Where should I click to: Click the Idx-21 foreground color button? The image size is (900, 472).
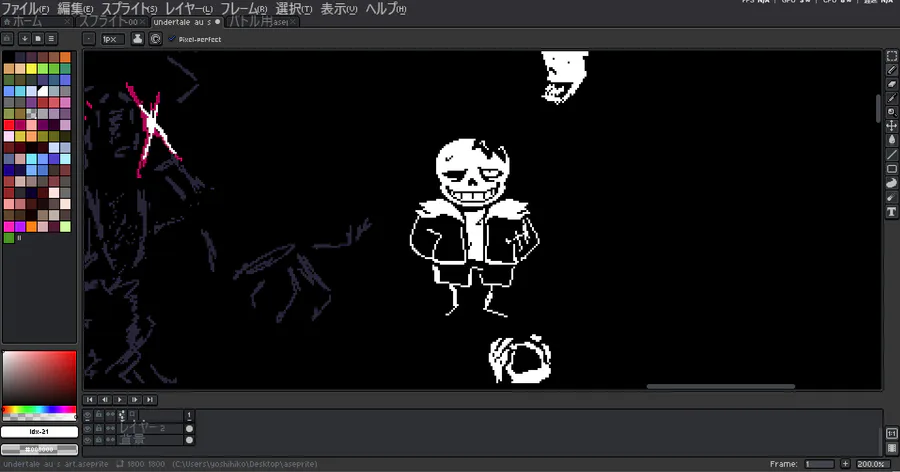click(39, 432)
